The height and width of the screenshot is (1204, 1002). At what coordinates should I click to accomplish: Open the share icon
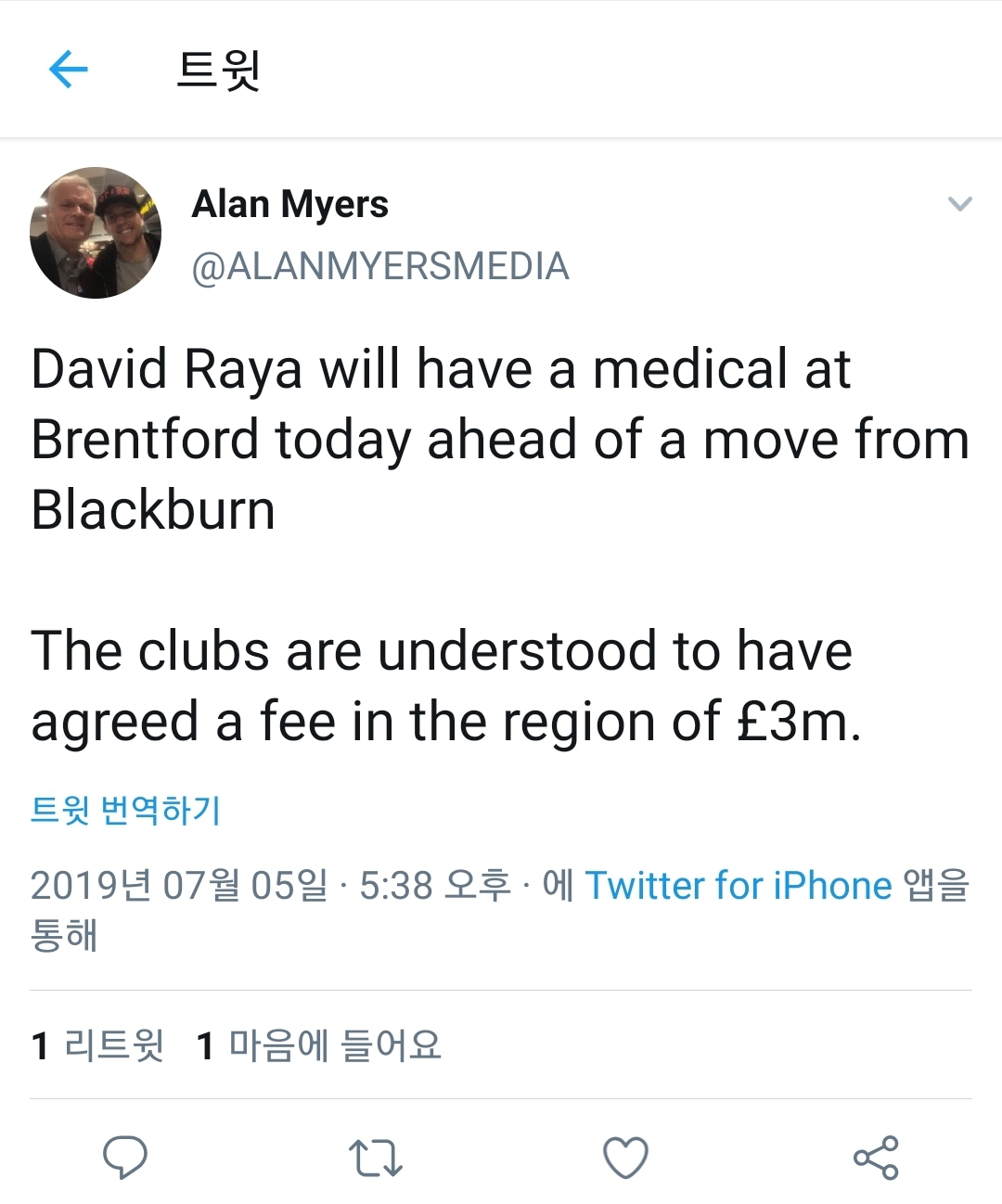[x=876, y=1157]
